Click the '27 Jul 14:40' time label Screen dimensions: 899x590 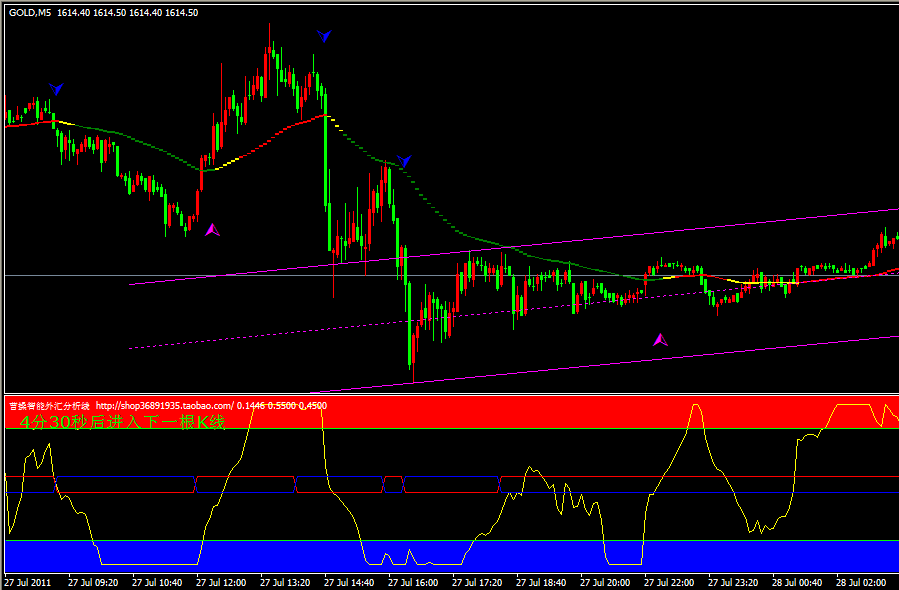coord(349,583)
